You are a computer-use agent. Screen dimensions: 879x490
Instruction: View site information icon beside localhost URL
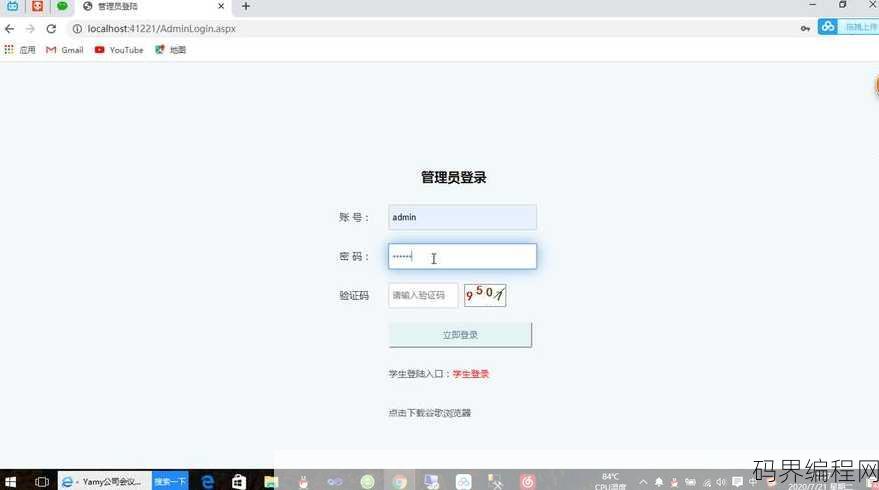coord(77,29)
